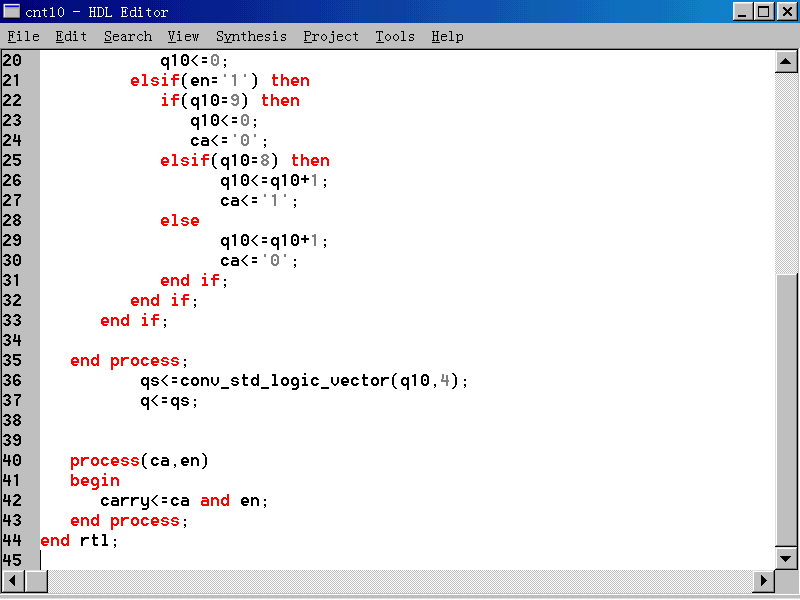Click 'begin' keyword on line 41
800x600 pixels.
(95, 481)
